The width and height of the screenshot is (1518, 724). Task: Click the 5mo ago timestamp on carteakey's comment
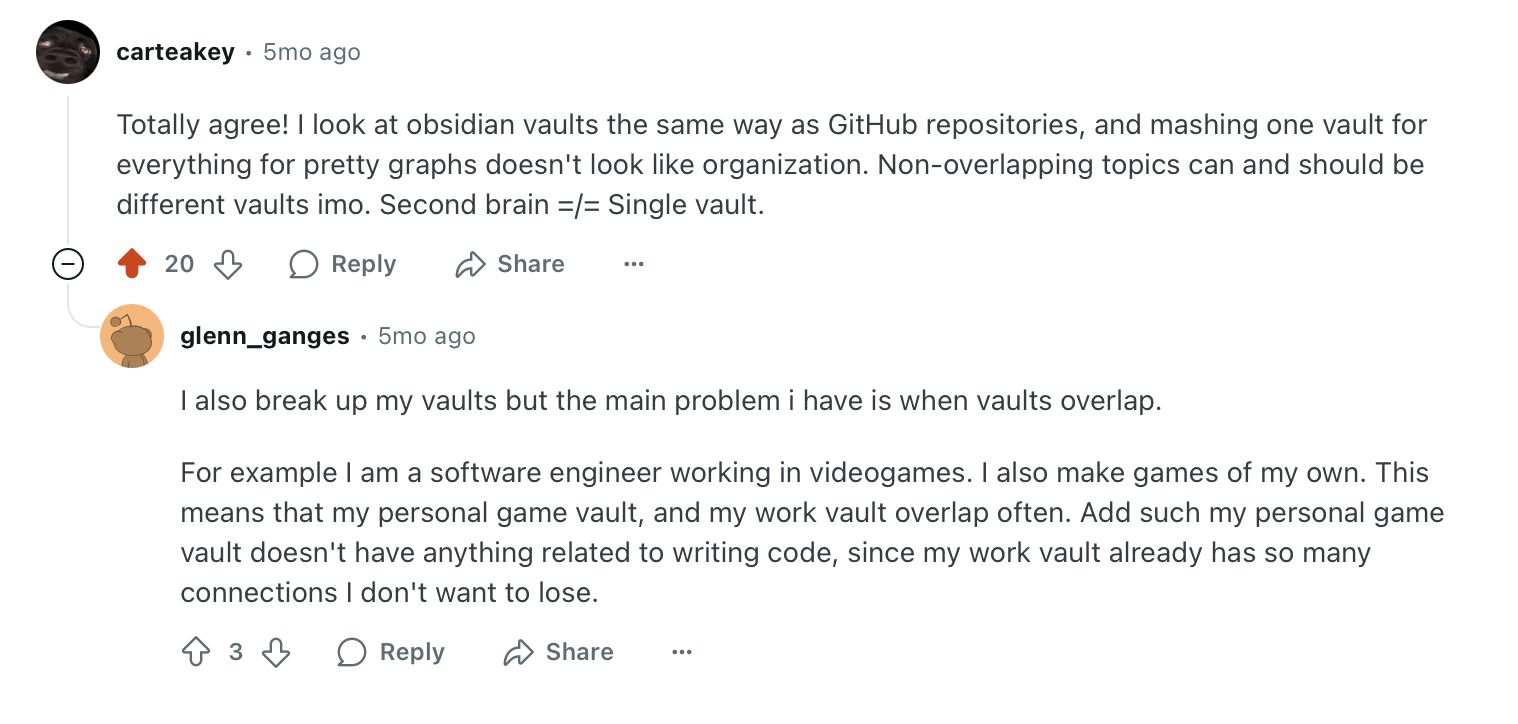pos(312,52)
